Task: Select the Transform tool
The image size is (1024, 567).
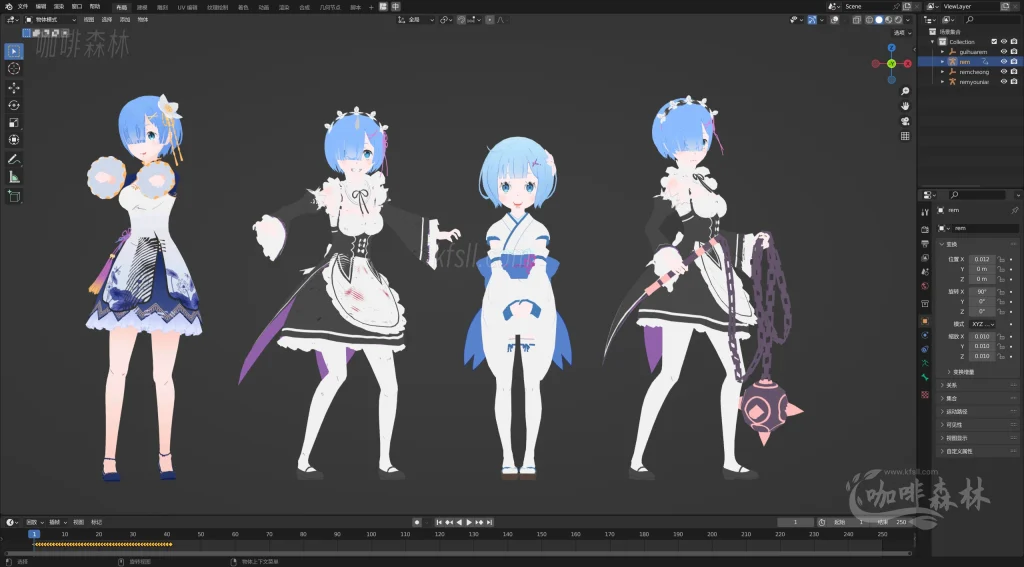Action: click(14, 140)
